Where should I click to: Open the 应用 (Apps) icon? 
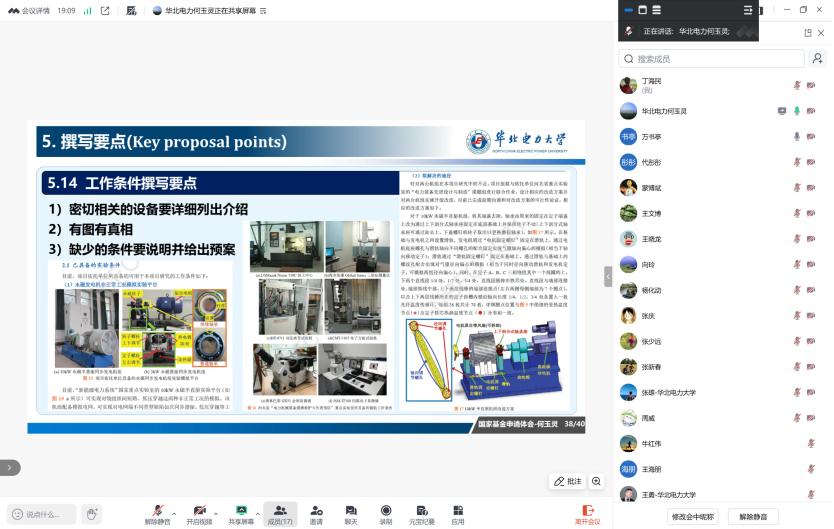point(457,513)
